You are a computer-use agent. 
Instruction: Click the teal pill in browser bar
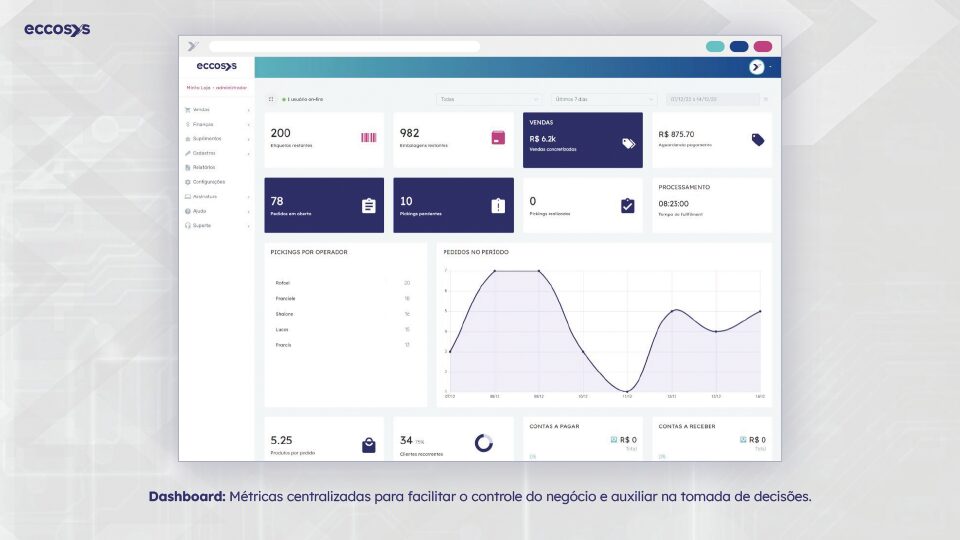click(x=715, y=46)
